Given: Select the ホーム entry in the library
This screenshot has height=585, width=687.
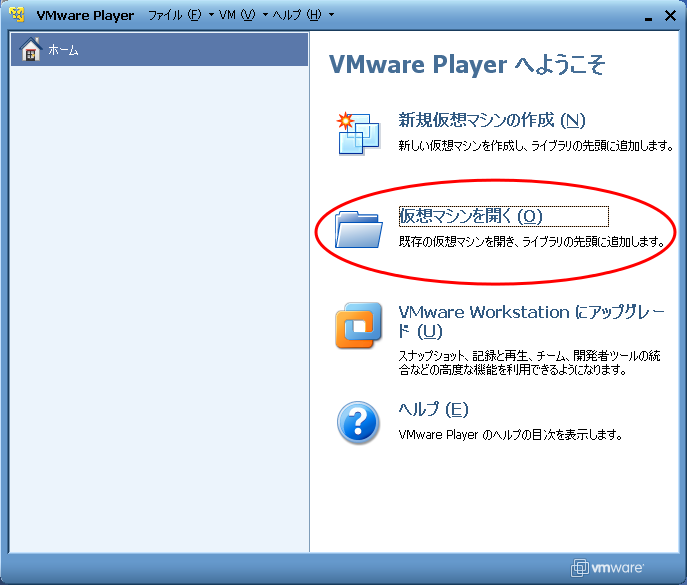Looking at the screenshot, I should tap(159, 49).
